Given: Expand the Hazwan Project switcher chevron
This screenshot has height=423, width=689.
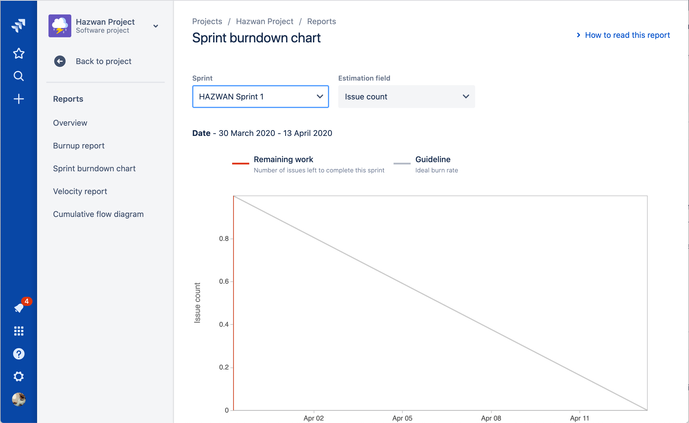Looking at the screenshot, I should (156, 26).
